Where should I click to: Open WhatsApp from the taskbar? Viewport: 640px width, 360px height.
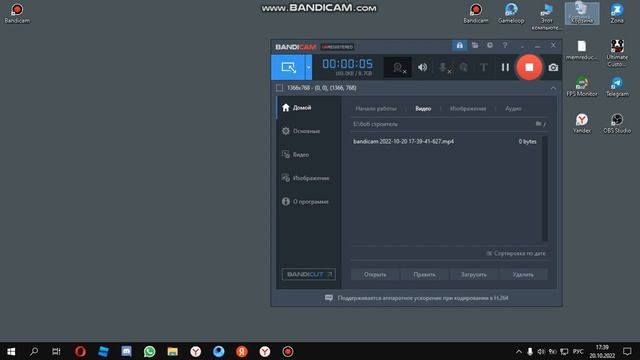pyautogui.click(x=149, y=351)
